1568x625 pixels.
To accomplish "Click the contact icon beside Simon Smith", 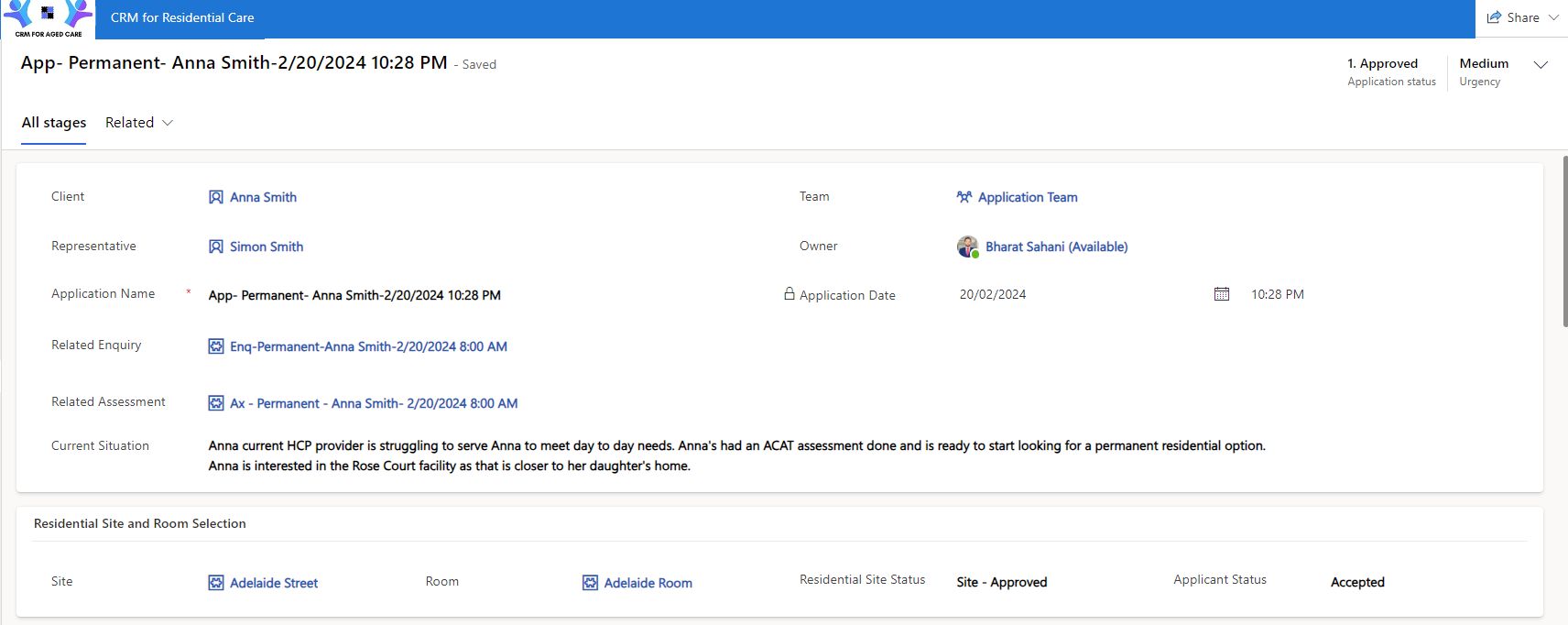I will tap(216, 247).
